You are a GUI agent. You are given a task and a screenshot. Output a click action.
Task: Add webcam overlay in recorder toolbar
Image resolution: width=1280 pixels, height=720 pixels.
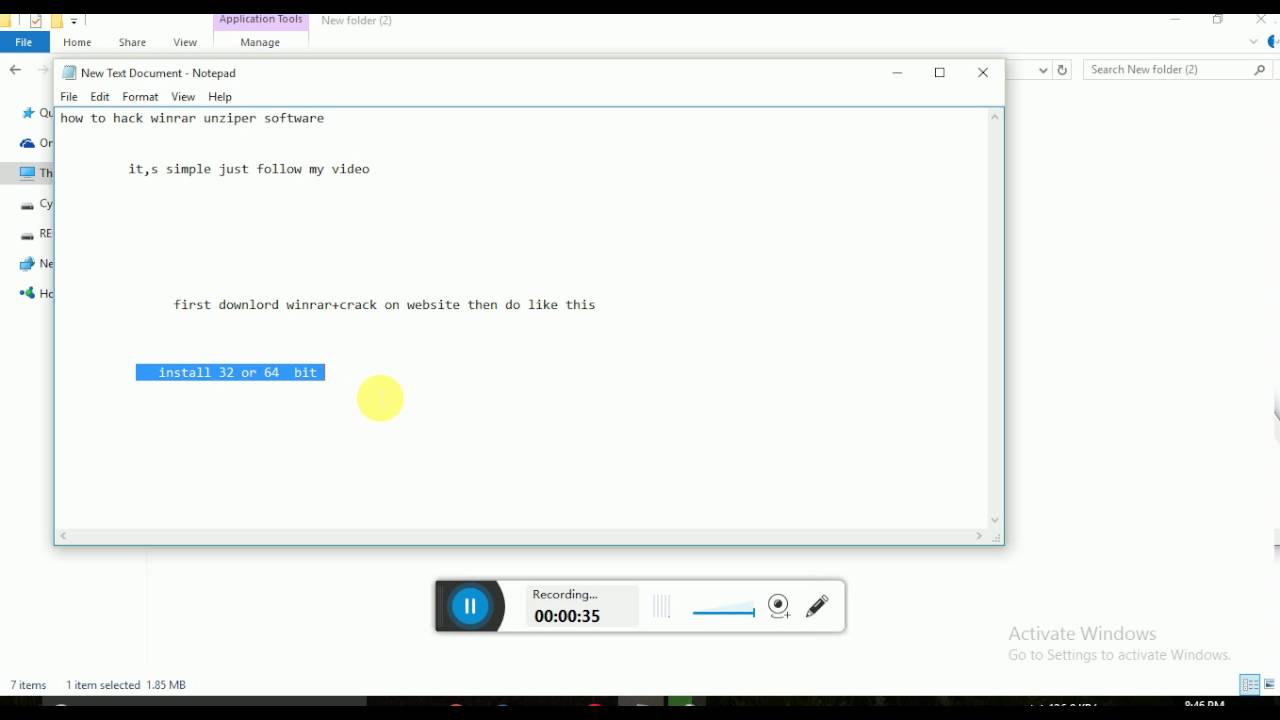pyautogui.click(x=779, y=606)
